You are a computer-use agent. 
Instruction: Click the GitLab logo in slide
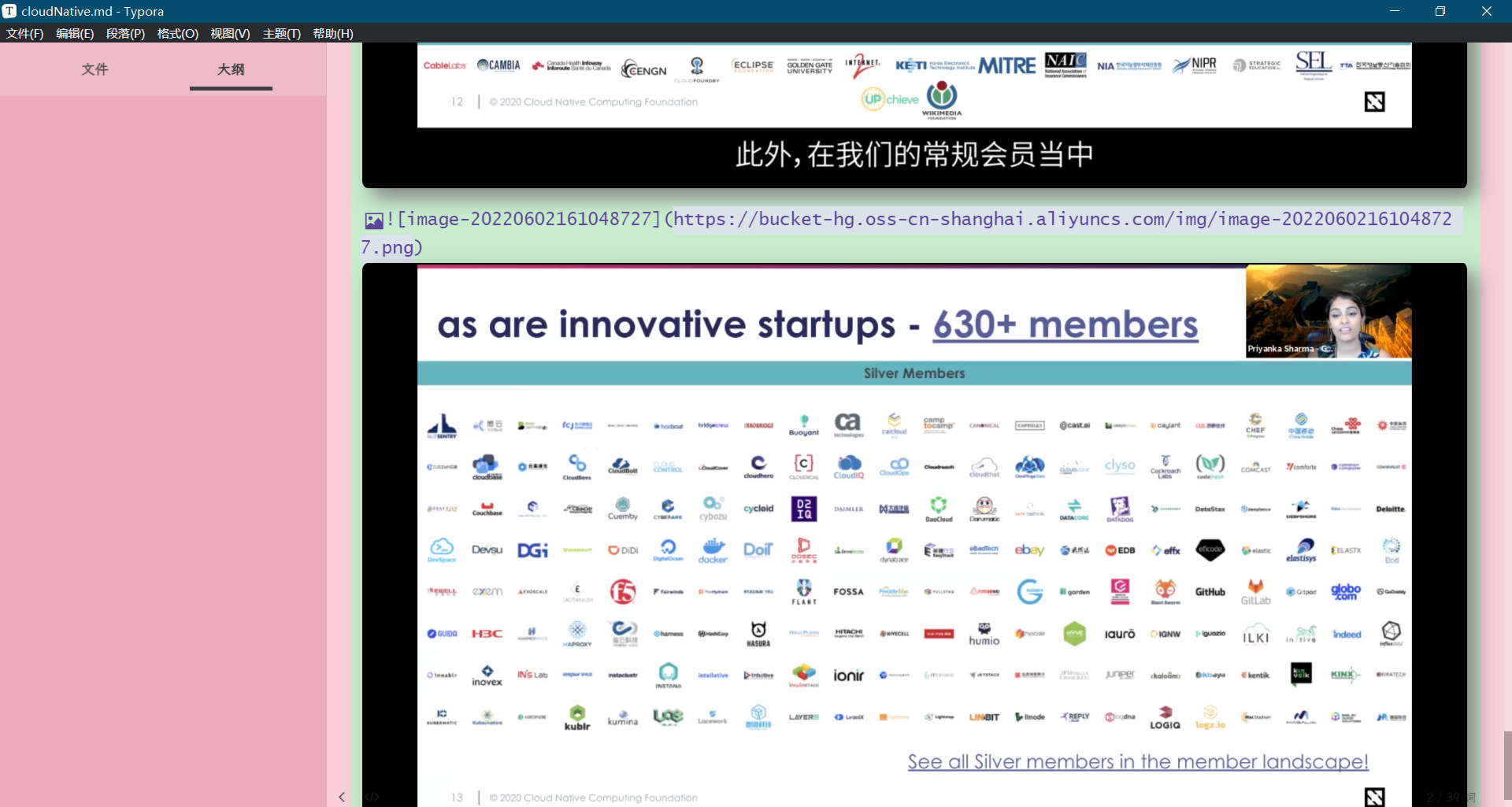[1256, 592]
